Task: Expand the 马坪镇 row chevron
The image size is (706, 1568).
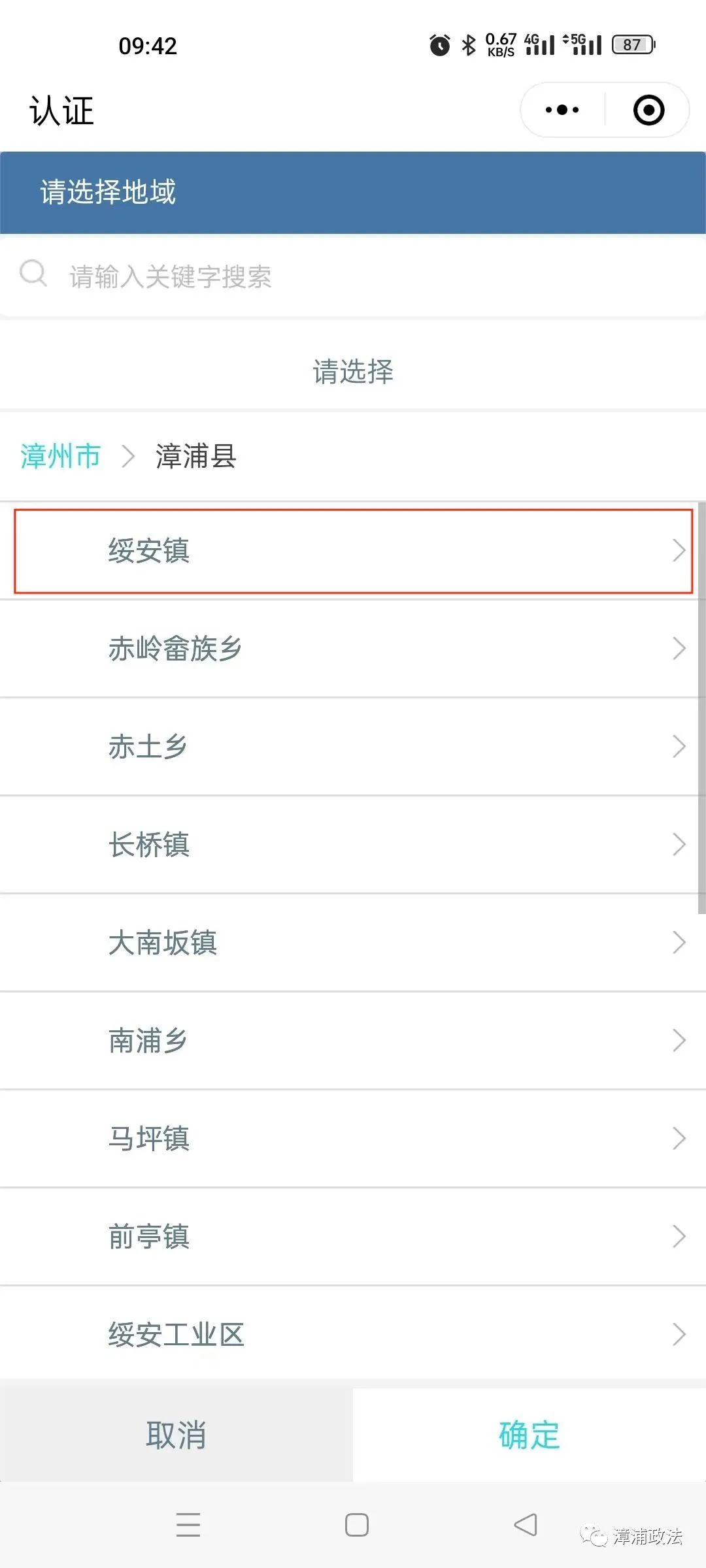Action: pyautogui.click(x=679, y=1139)
